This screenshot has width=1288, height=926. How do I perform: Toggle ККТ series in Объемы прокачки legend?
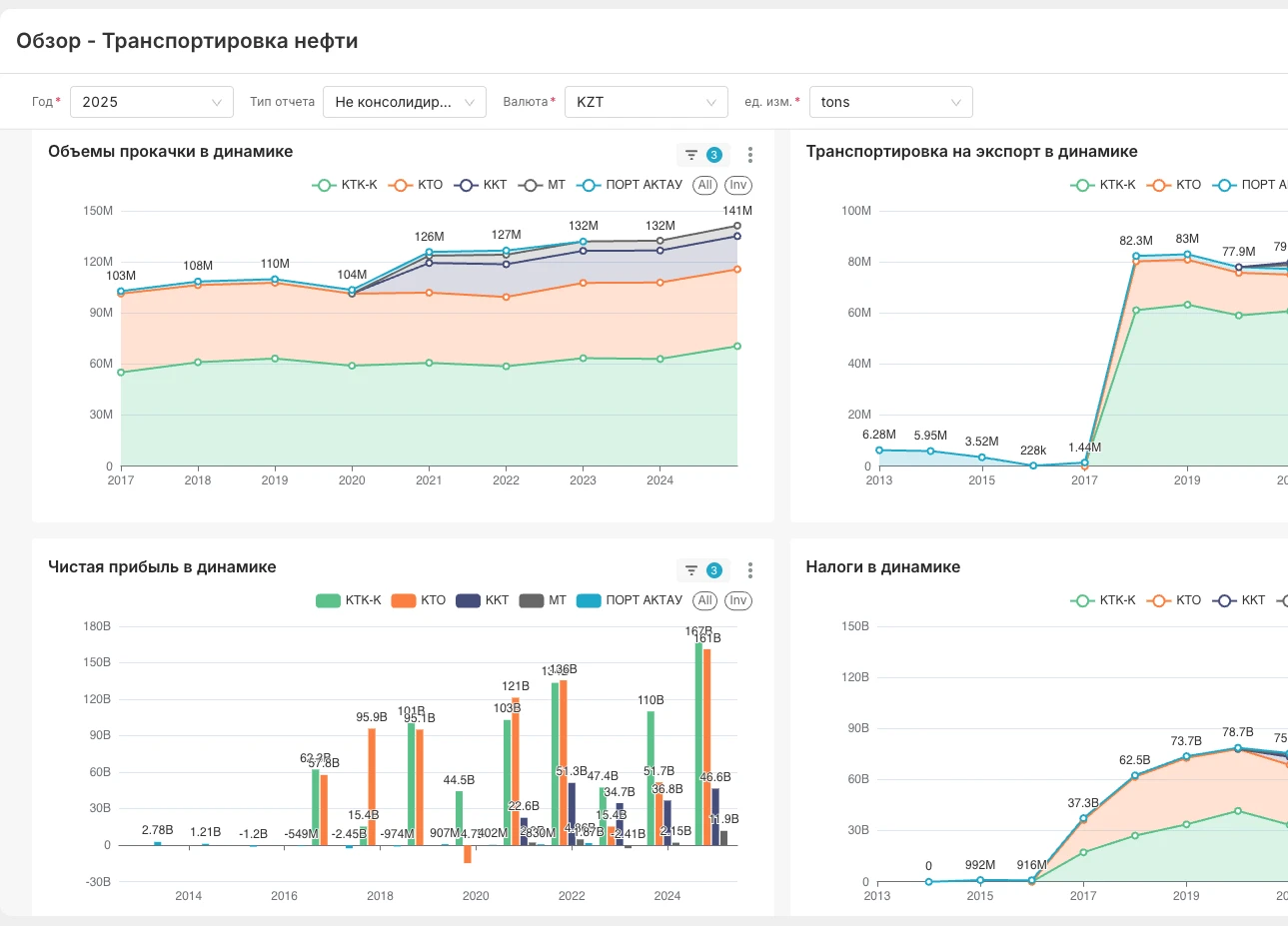pyautogui.click(x=481, y=185)
